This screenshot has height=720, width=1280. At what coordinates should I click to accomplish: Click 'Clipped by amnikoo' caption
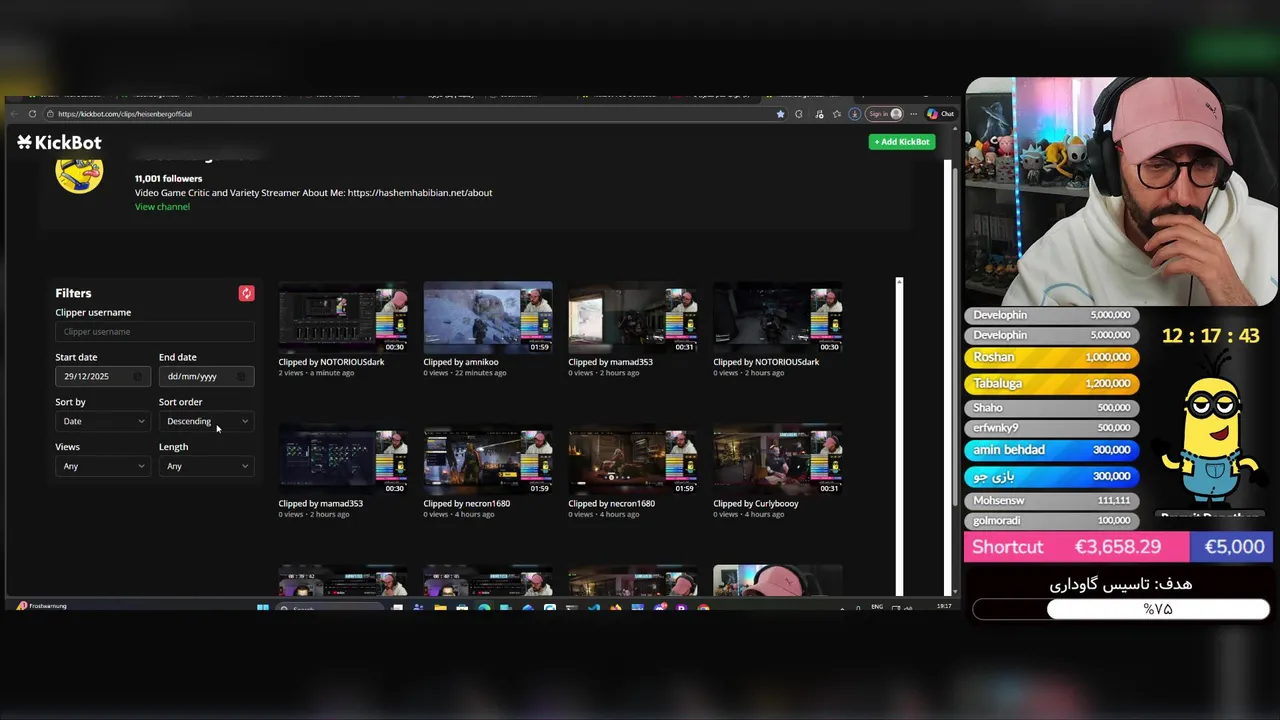461,362
